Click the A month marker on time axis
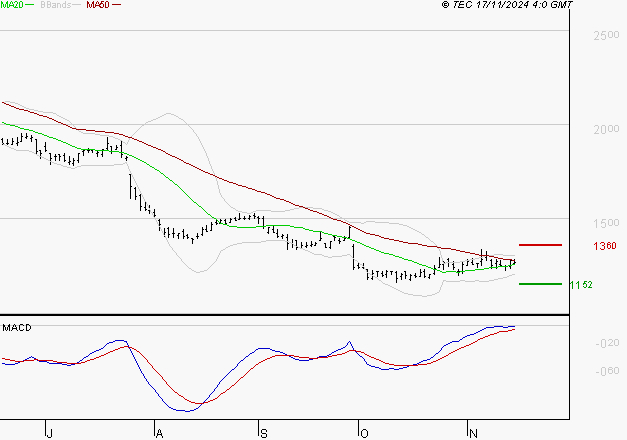Viewport: 627px width, 440px height. 159,434
